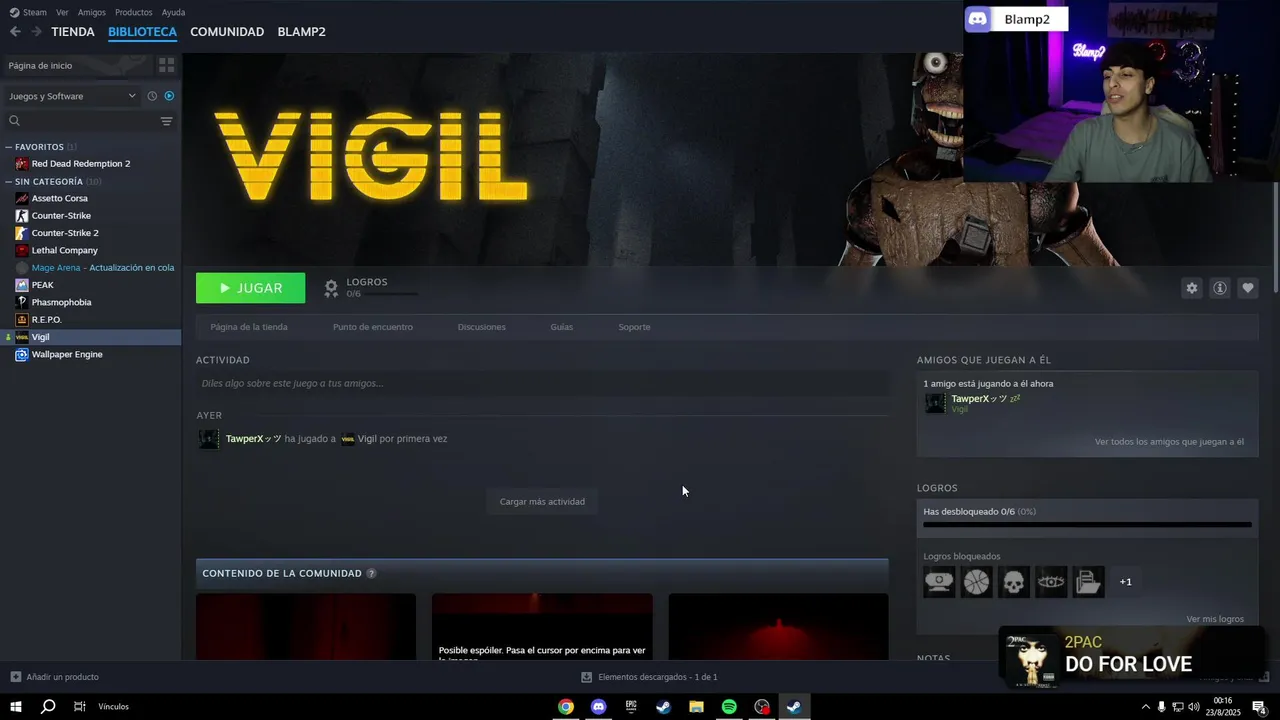Open Lethal Company library entry
1280x720 pixels.
tap(65, 251)
